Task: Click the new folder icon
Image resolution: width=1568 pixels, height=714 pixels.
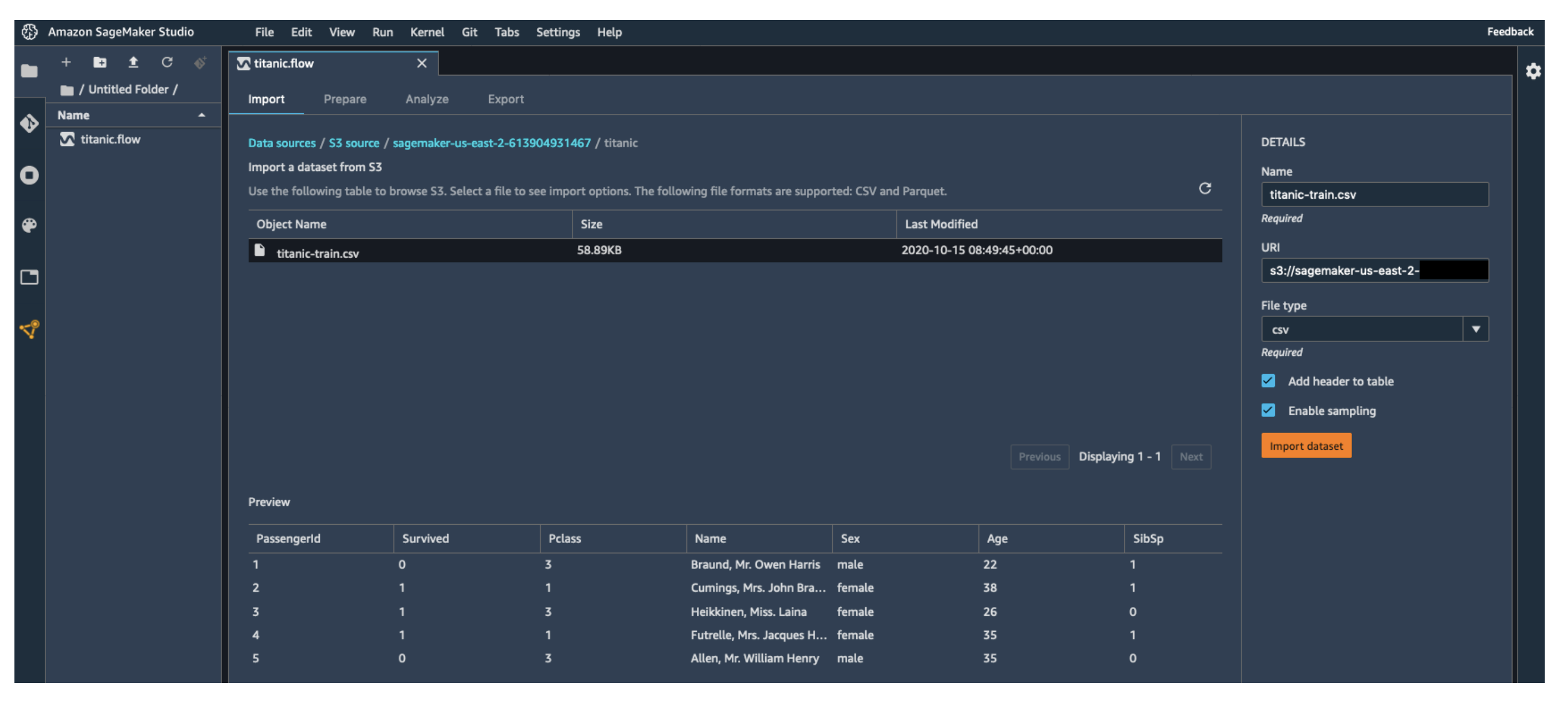Action: [100, 62]
